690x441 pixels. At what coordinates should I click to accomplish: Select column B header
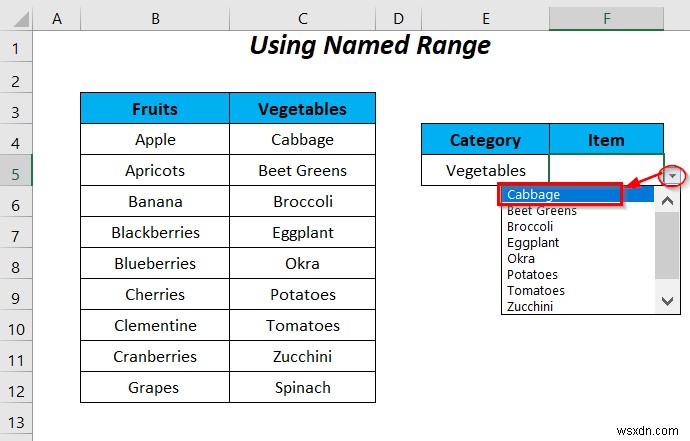[x=155, y=18]
